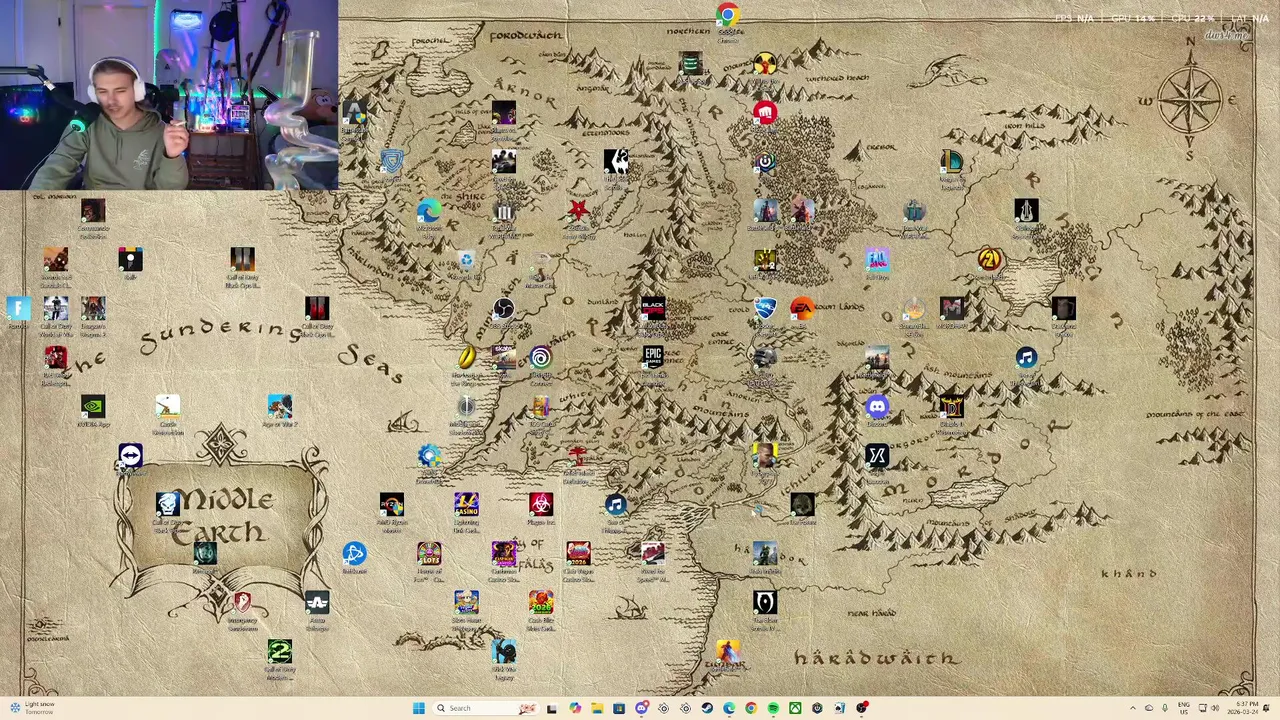The height and width of the screenshot is (720, 1280).
Task: Select the Halo desktop icon
Action: [765, 554]
